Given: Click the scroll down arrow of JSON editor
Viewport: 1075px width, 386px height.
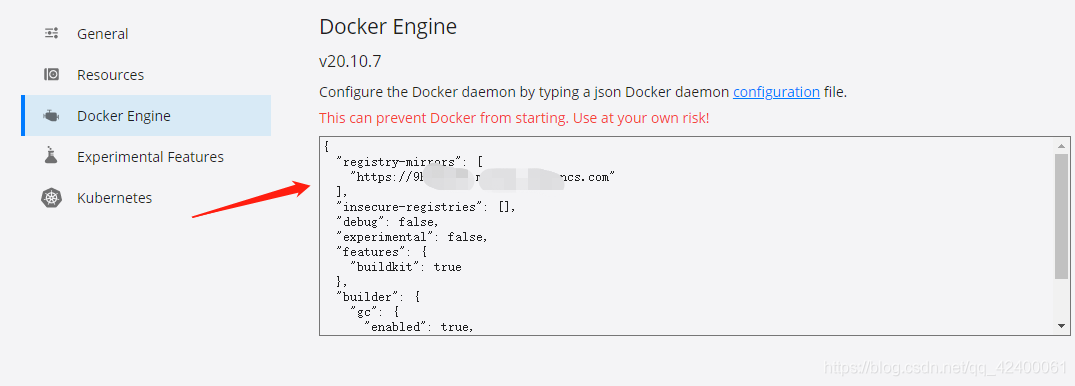Looking at the screenshot, I should click(1061, 326).
